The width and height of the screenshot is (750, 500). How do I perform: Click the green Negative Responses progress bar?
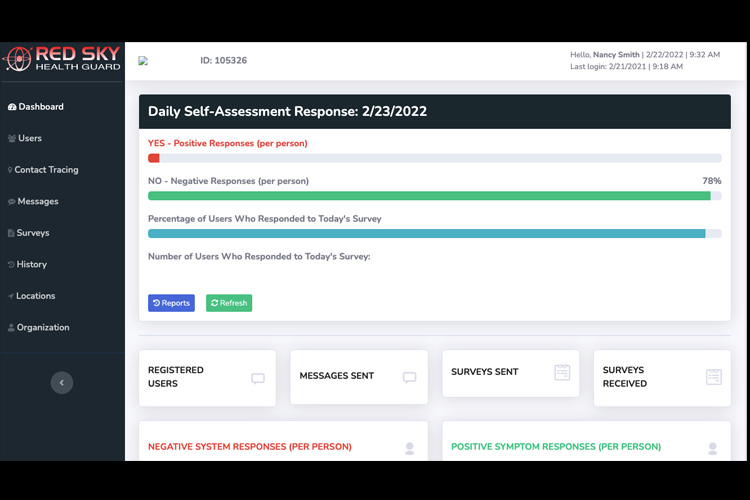pos(429,196)
